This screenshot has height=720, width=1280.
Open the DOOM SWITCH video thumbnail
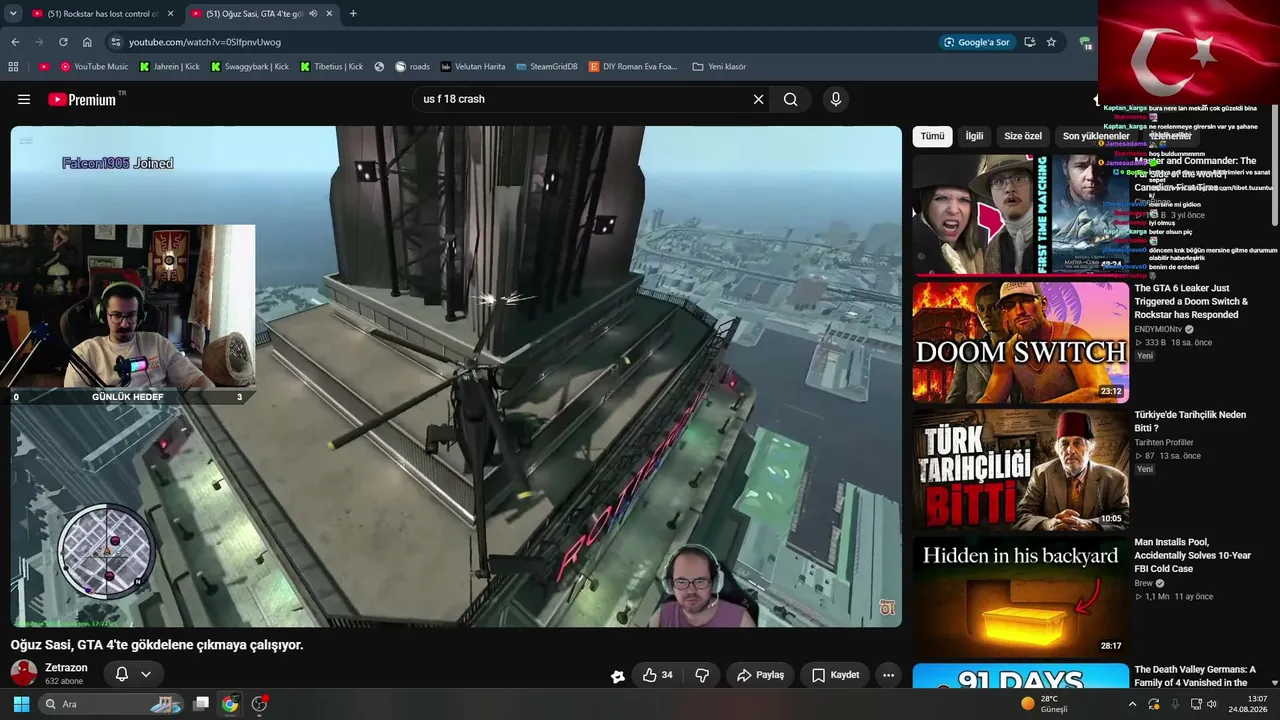(1020, 343)
